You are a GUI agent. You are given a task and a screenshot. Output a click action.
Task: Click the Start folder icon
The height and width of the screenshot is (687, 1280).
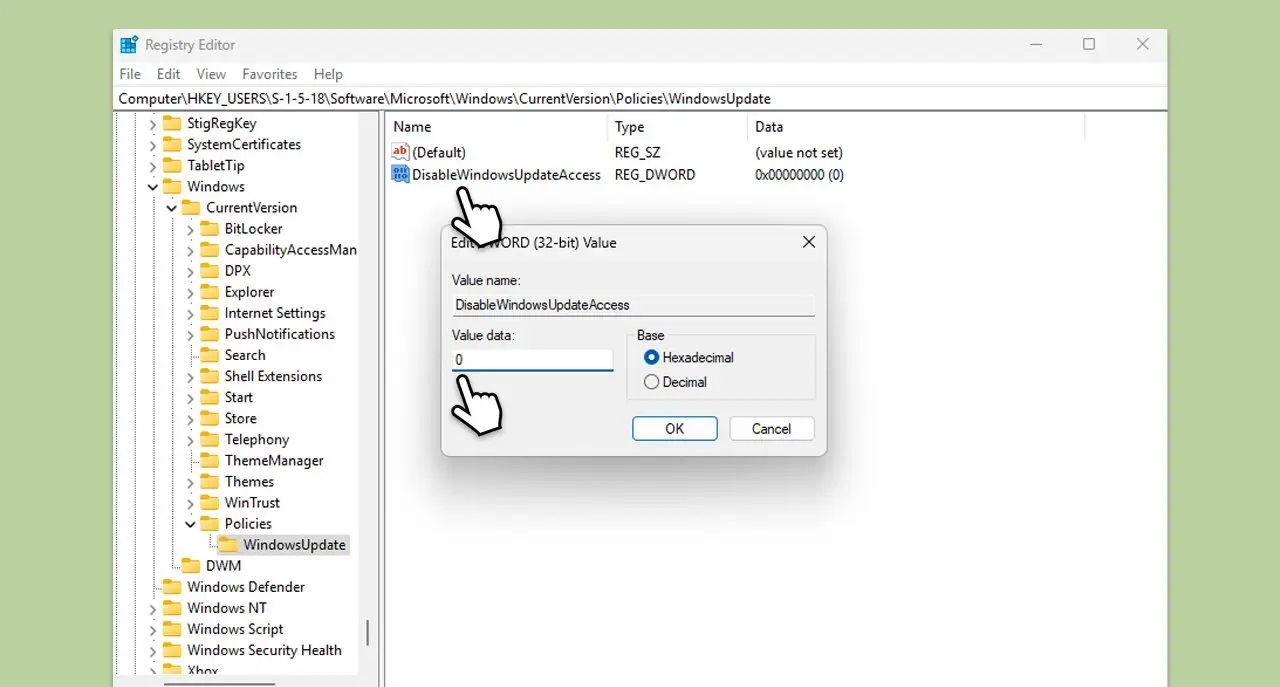coord(209,397)
